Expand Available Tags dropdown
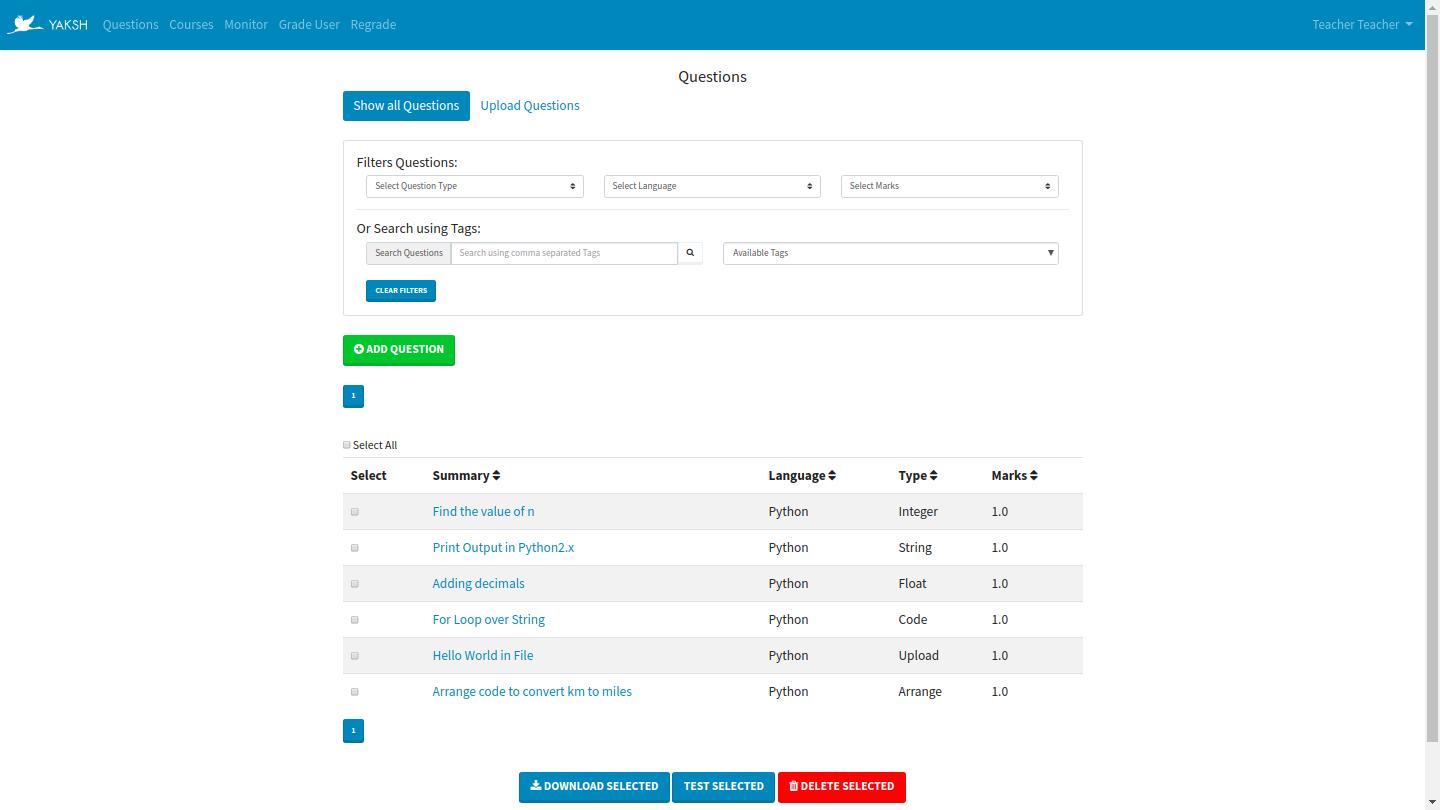Viewport: 1440px width, 810px height. point(891,253)
